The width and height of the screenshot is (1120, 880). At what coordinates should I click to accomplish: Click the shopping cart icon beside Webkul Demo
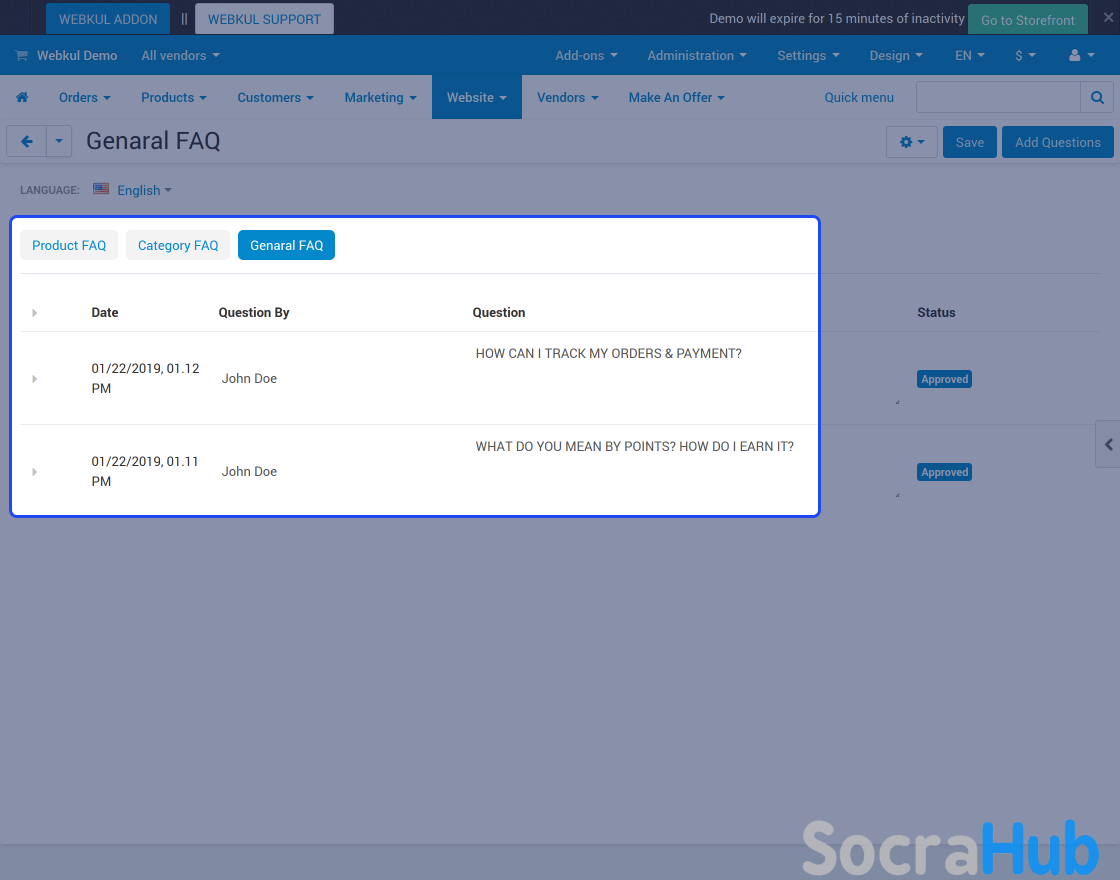pyautogui.click(x=21, y=56)
